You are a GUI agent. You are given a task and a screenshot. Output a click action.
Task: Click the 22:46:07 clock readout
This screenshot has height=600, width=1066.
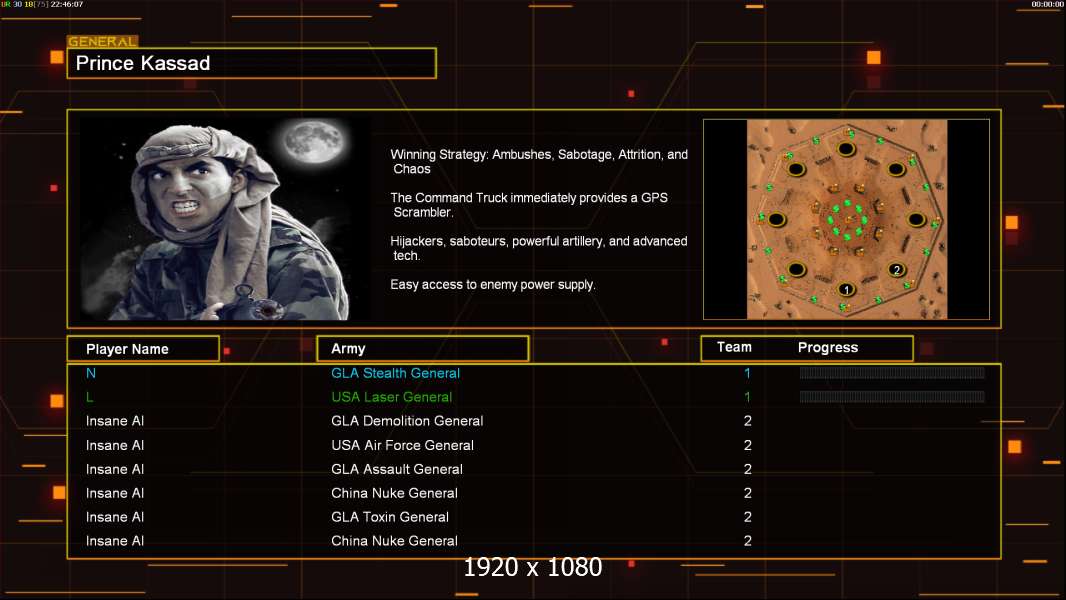click(67, 4)
